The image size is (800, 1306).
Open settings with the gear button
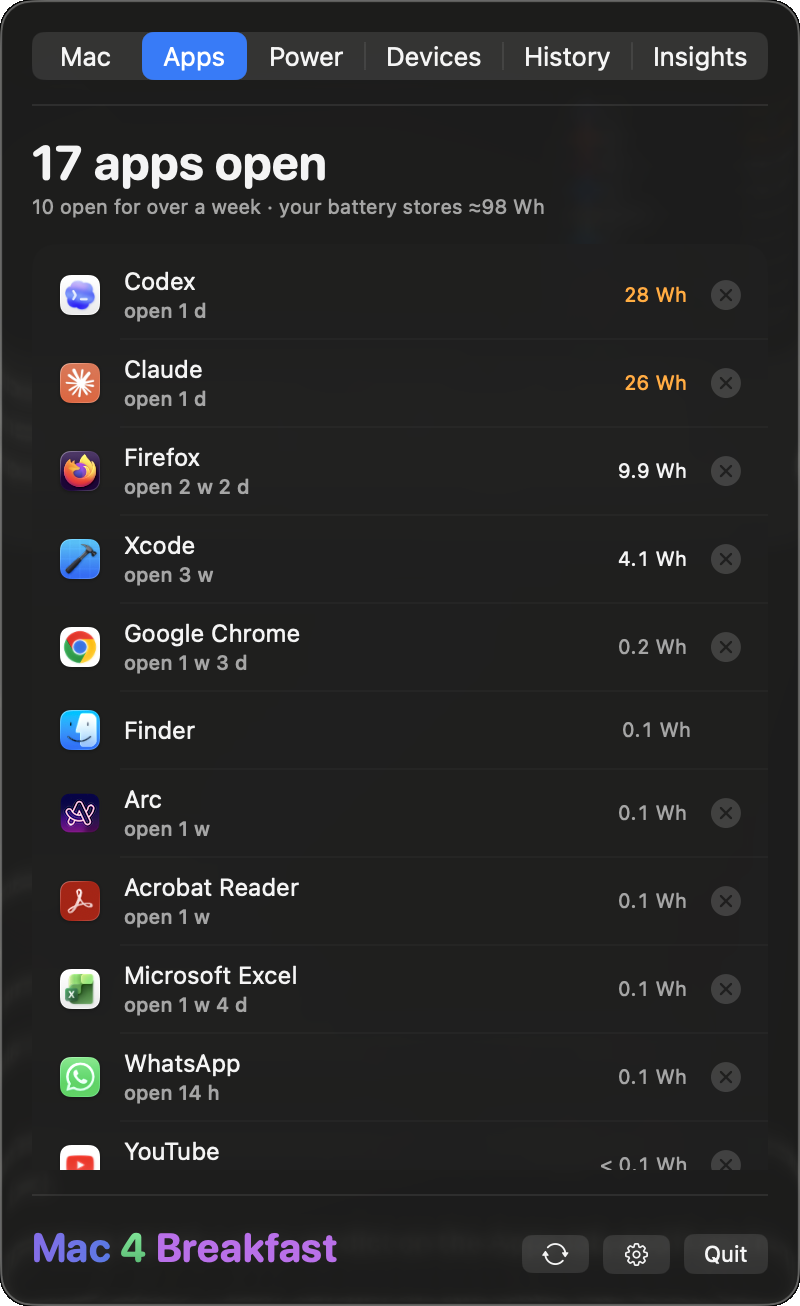pyautogui.click(x=636, y=1254)
